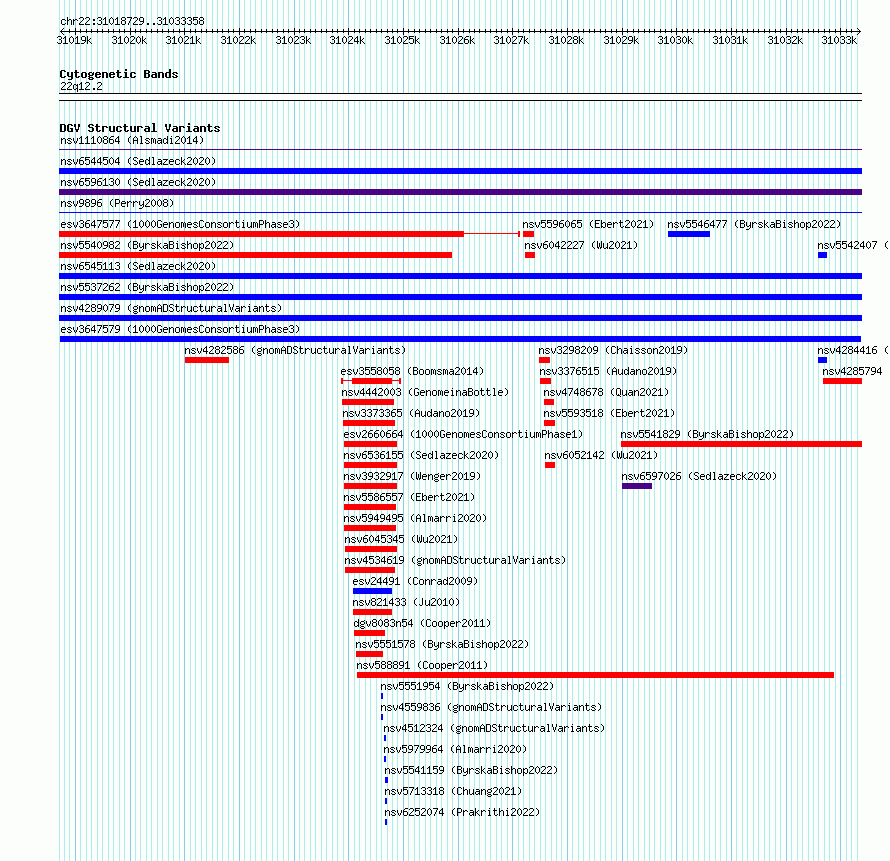The width and height of the screenshot is (890, 861).
Task: Click nsv5541829 (ByrskaBishop2022) label
Action: pyautogui.click(x=707, y=434)
